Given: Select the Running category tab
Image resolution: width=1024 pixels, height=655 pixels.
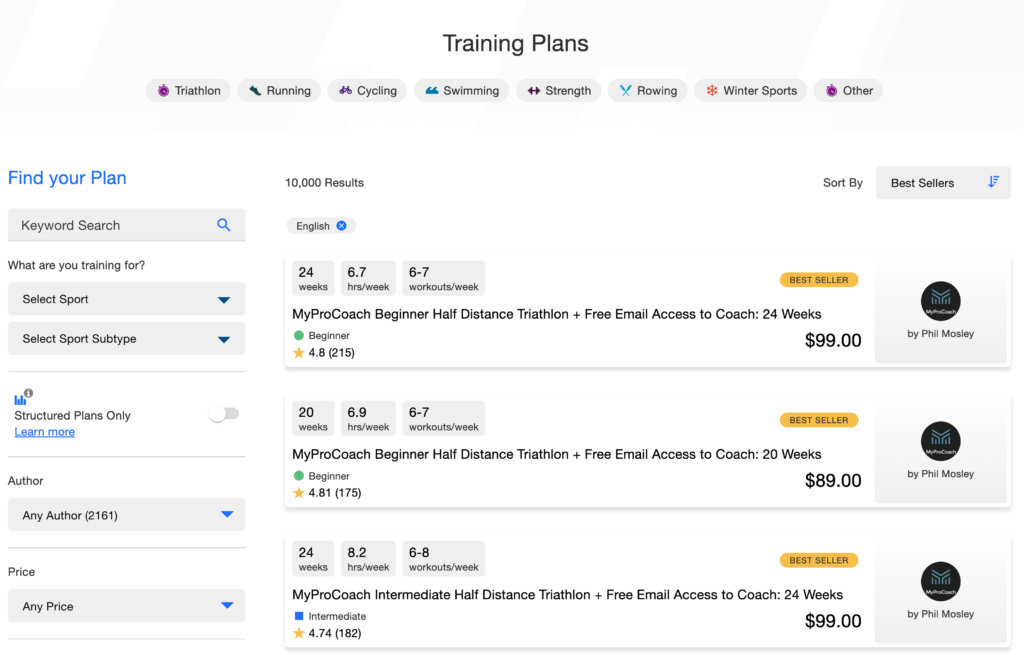Looking at the screenshot, I should pos(279,90).
